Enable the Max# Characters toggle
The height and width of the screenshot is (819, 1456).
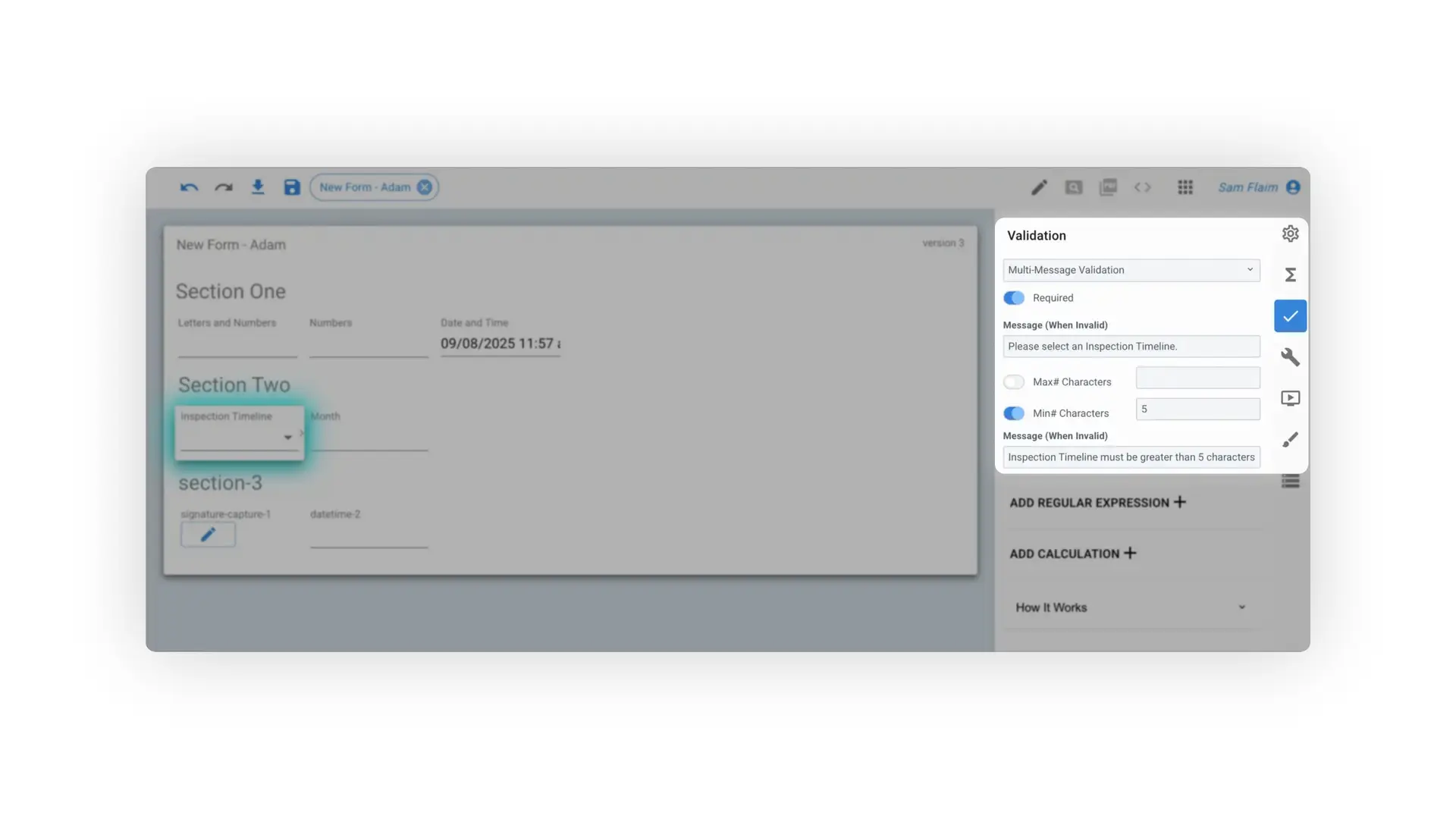pyautogui.click(x=1014, y=381)
